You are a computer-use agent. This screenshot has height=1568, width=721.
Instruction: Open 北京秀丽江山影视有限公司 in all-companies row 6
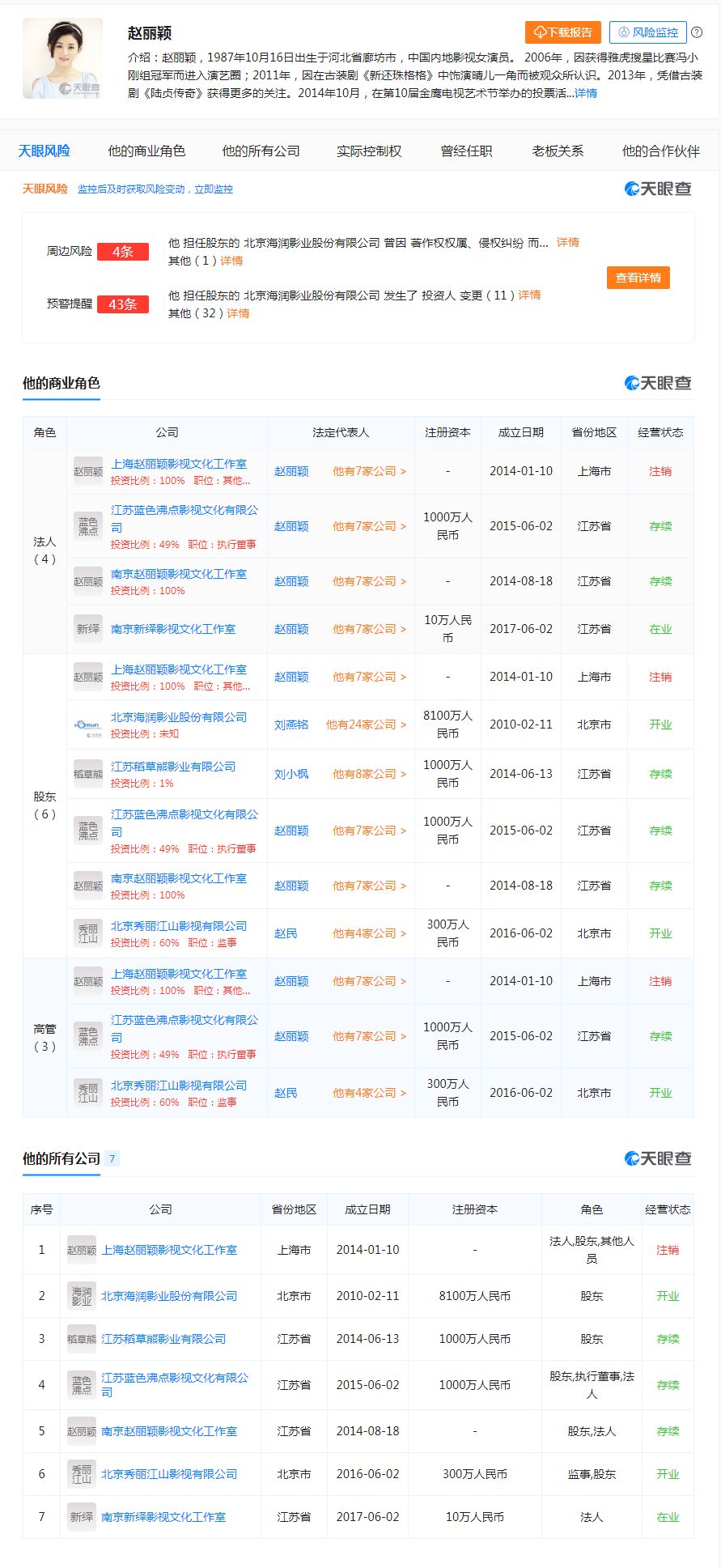click(x=169, y=1474)
